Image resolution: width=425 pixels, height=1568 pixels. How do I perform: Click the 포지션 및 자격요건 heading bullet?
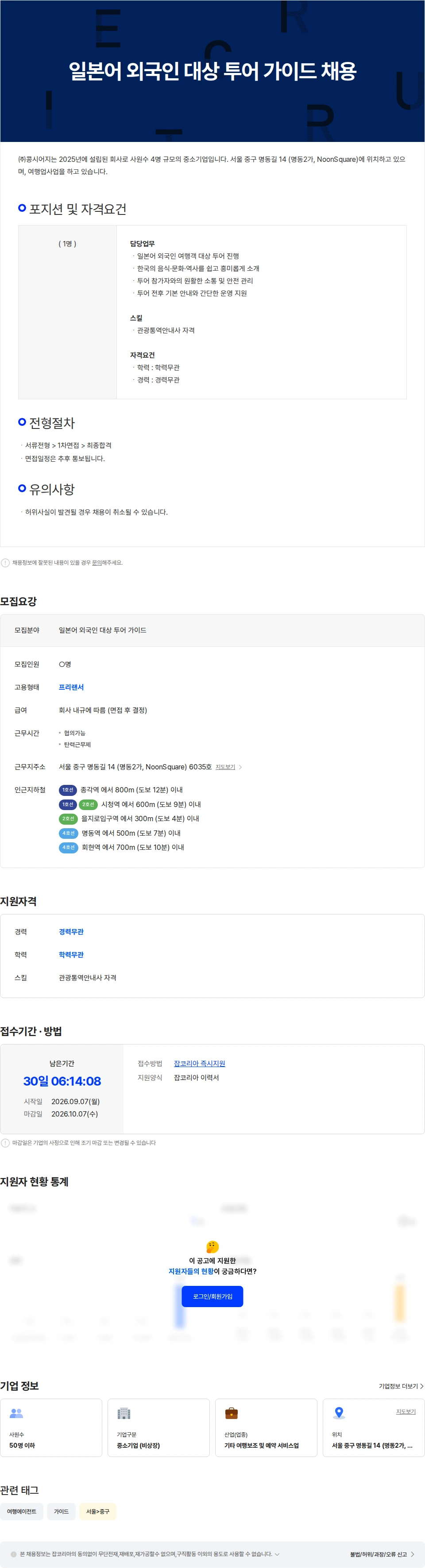click(22, 208)
